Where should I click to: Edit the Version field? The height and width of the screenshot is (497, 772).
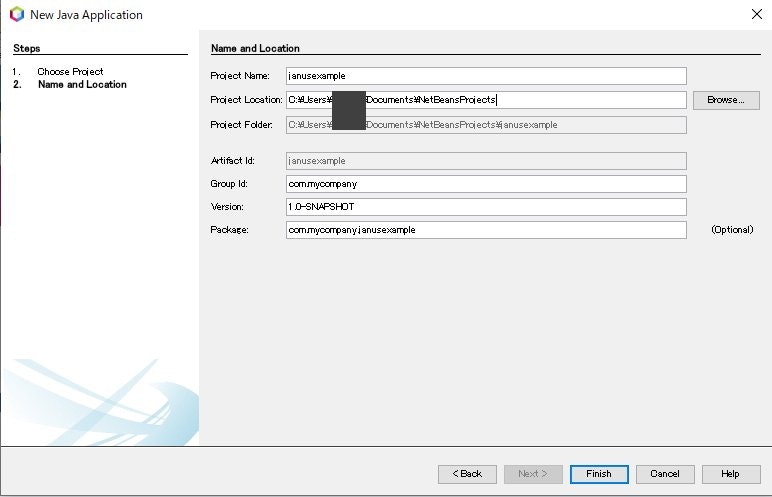tap(486, 207)
